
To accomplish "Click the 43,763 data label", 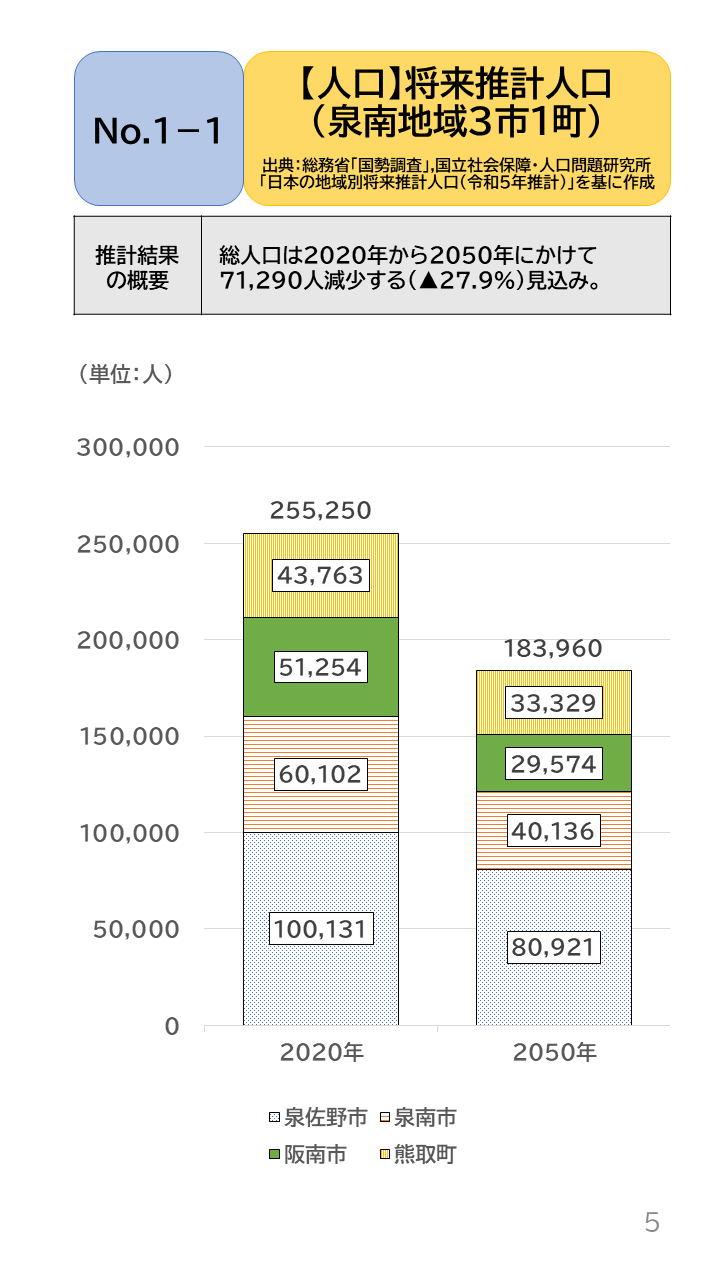I will [321, 575].
